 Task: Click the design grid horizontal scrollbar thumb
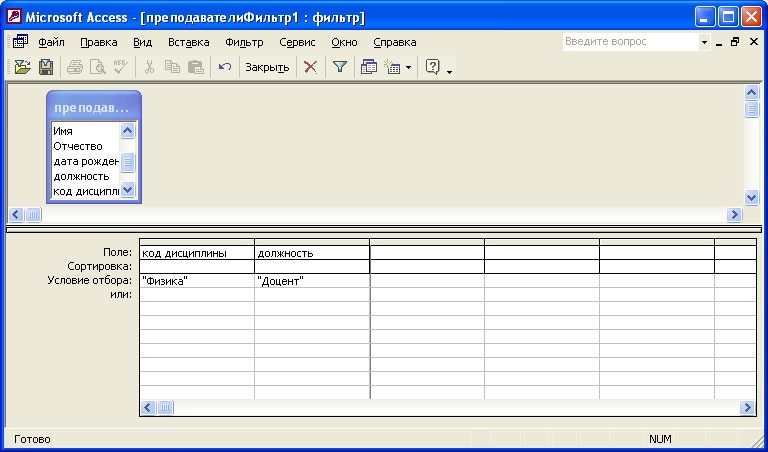click(166, 407)
